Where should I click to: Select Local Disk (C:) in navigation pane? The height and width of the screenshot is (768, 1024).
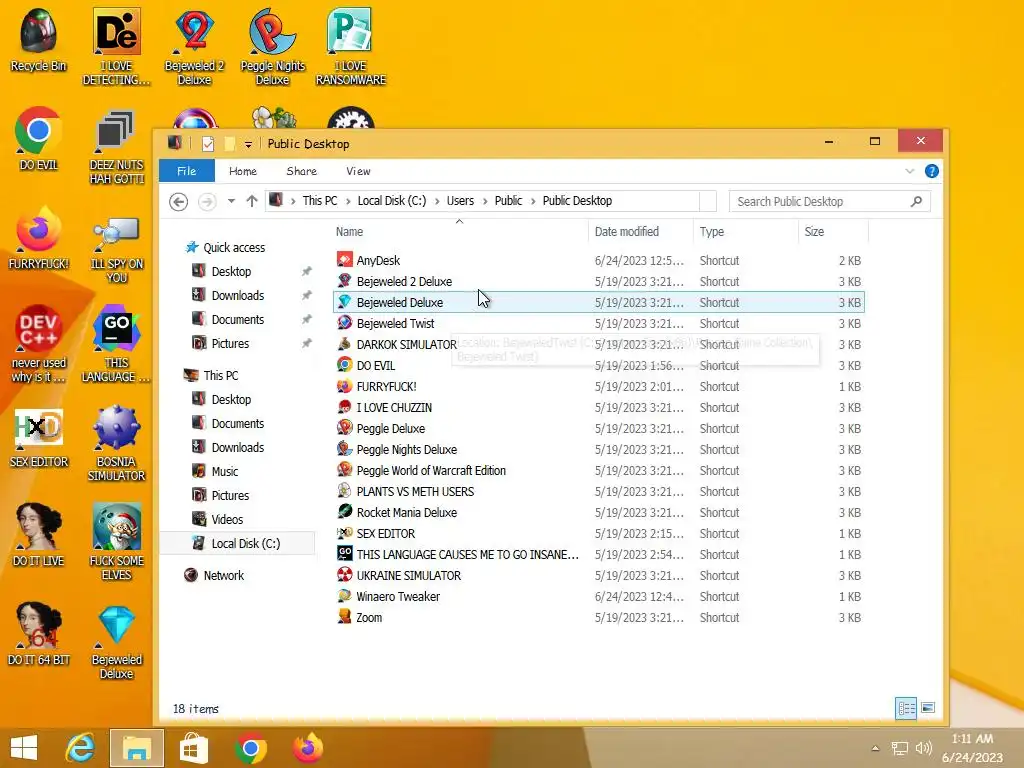(x=238, y=543)
